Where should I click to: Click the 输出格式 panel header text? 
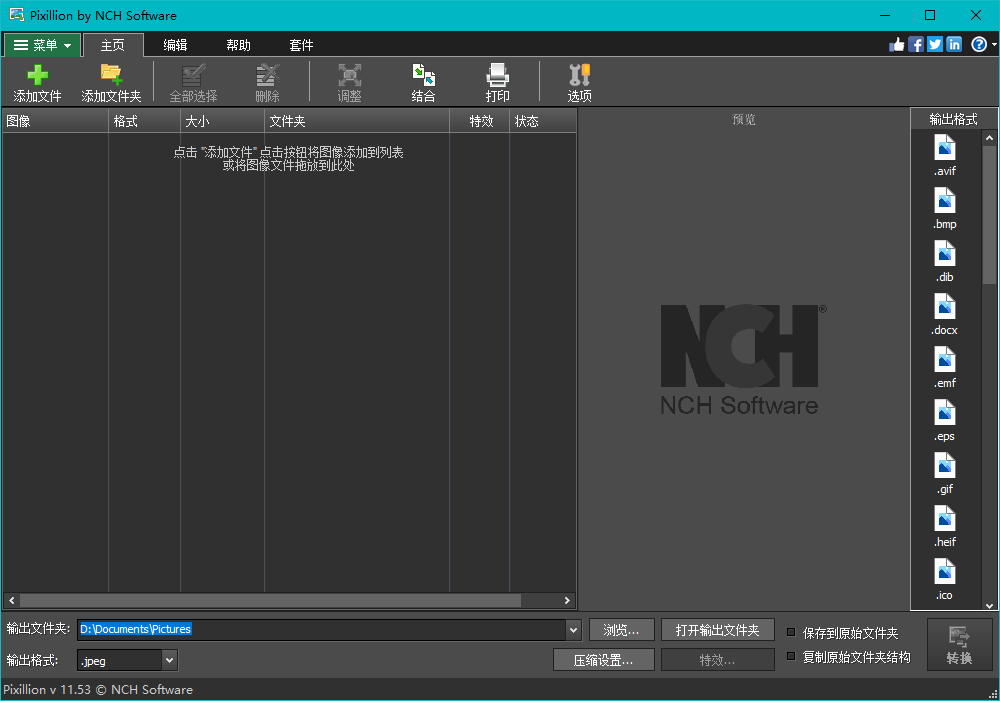953,119
